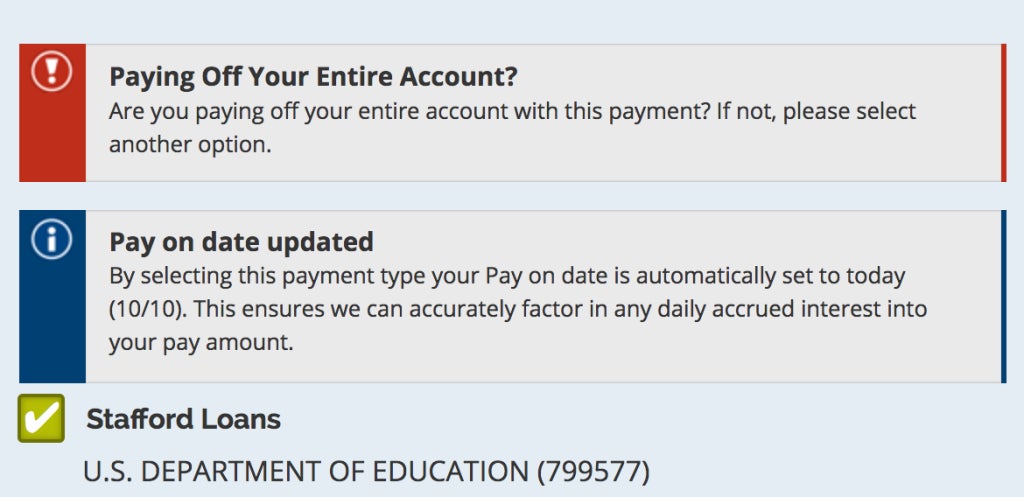Click 'your pay amount.' at the info message end
This screenshot has width=1024, height=497.
[x=201, y=343]
